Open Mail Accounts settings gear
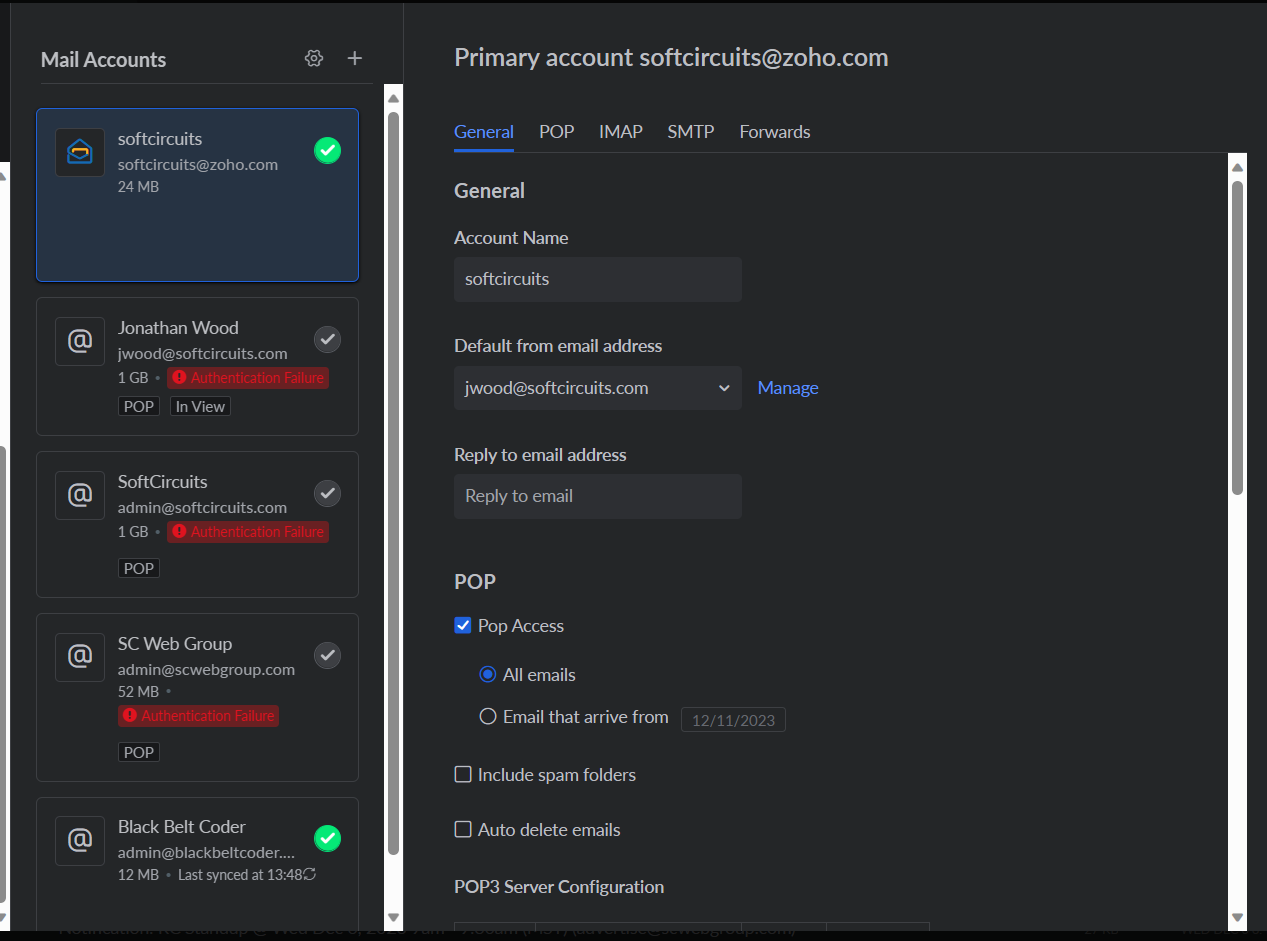 tap(314, 59)
